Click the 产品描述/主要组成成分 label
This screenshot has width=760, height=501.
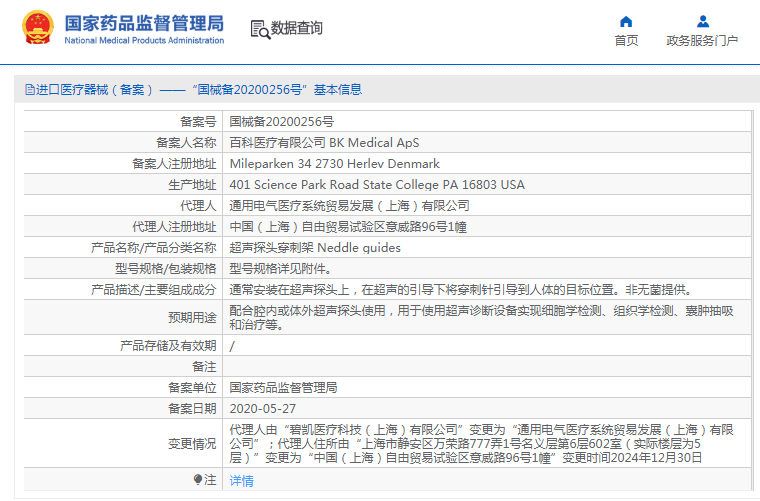154,290
